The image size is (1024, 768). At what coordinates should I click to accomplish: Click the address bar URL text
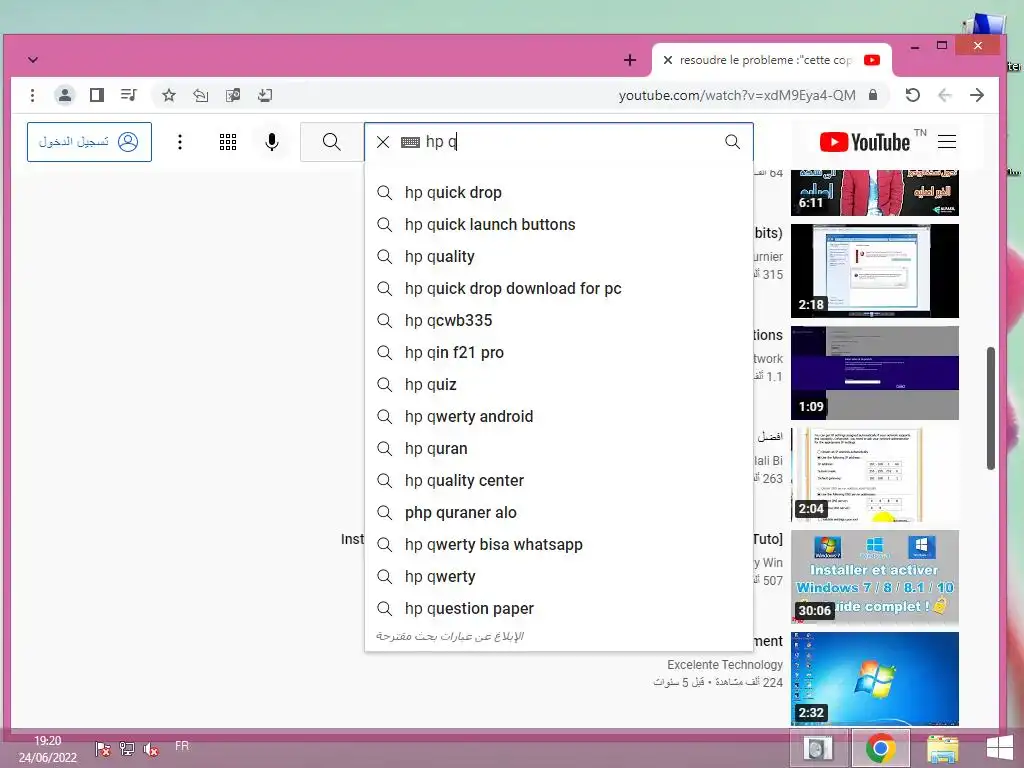737,95
